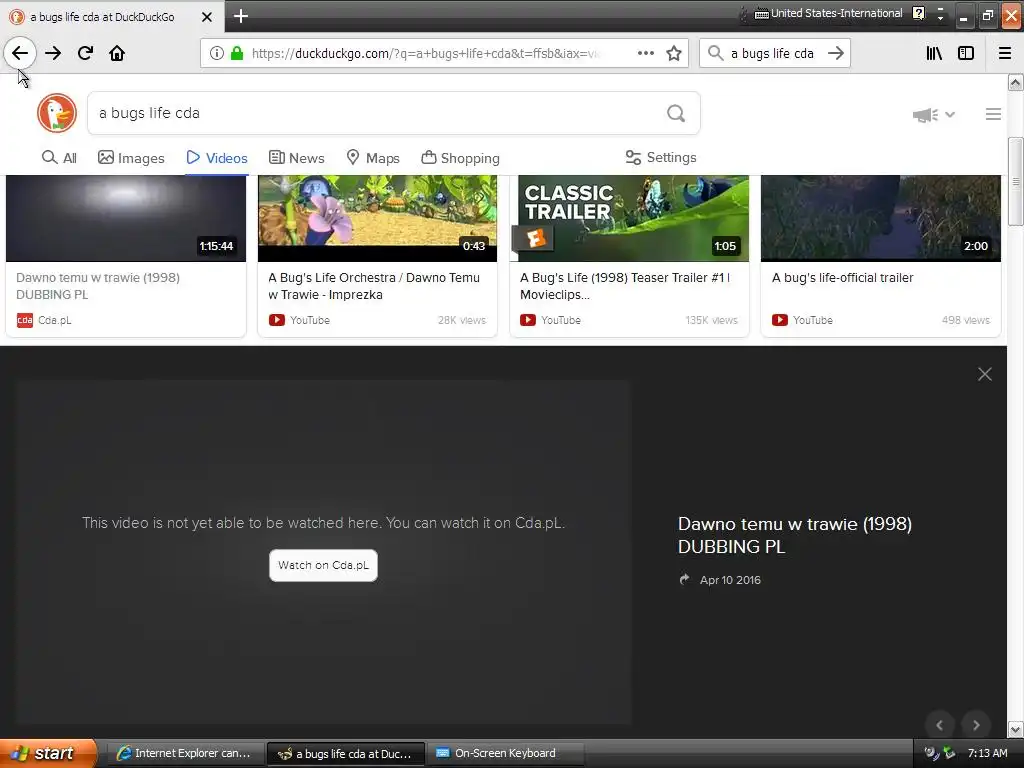Click the scrollbar up arrow
Screen dimensions: 1024x768
tap(1016, 82)
